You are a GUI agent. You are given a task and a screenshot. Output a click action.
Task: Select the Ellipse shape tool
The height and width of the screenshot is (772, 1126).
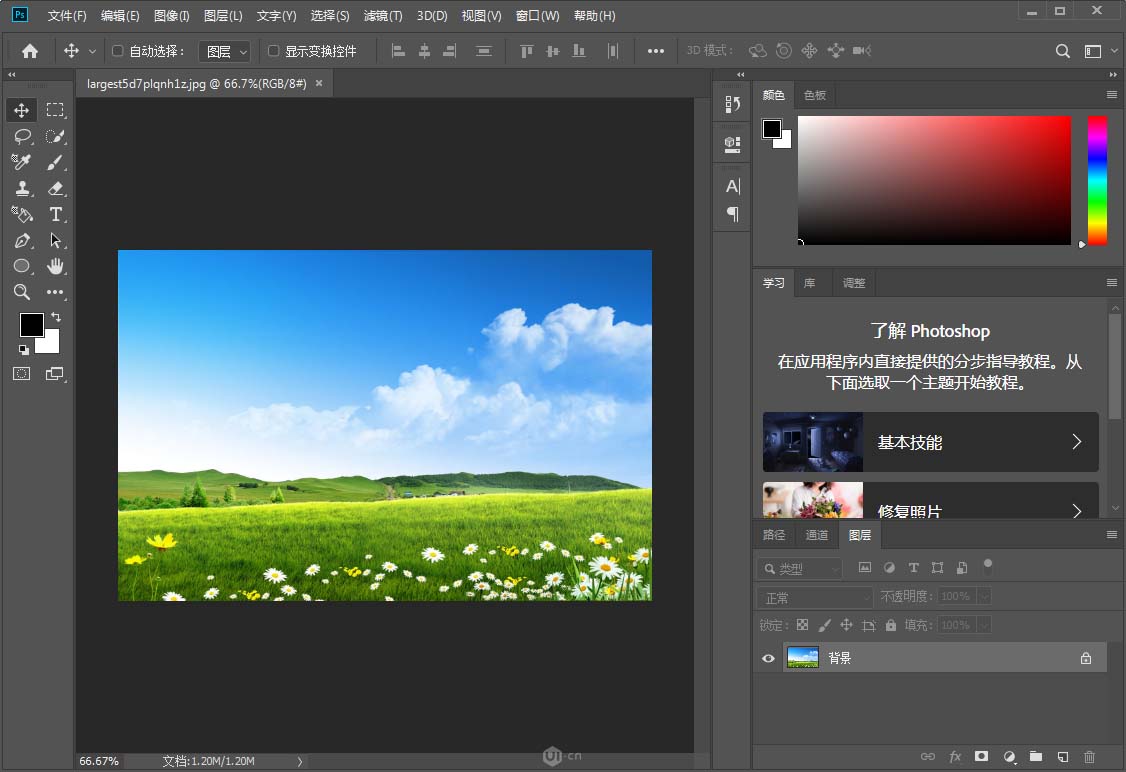tap(22, 266)
